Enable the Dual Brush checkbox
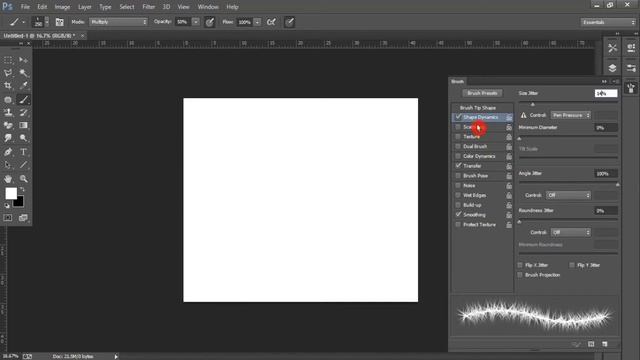 coord(458,146)
